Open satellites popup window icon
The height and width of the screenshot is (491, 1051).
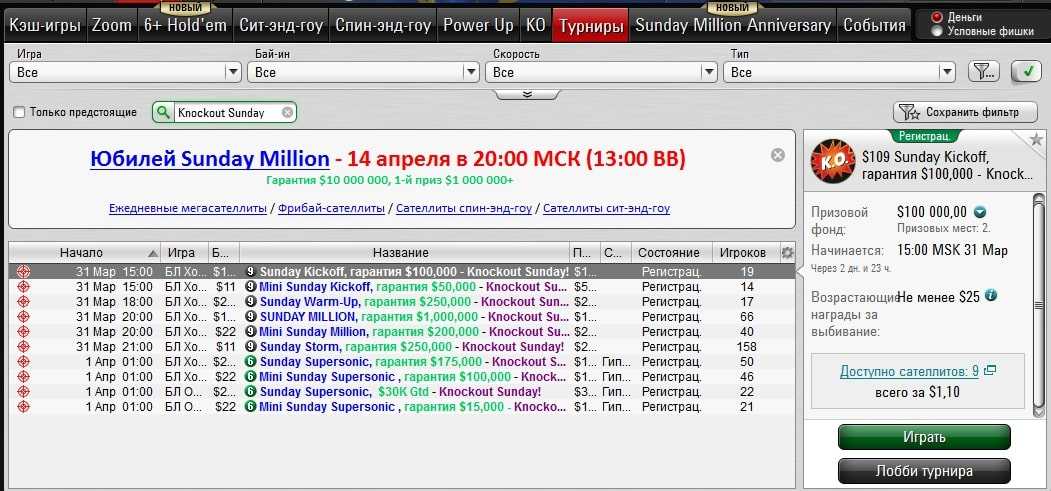991,370
